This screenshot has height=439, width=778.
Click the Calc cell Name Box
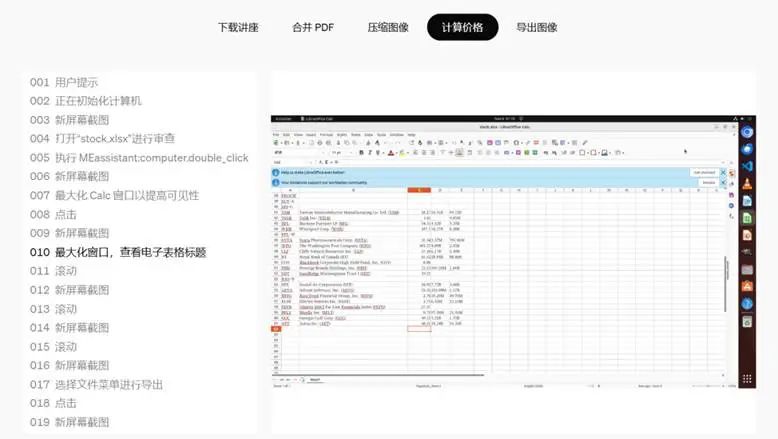click(x=292, y=162)
